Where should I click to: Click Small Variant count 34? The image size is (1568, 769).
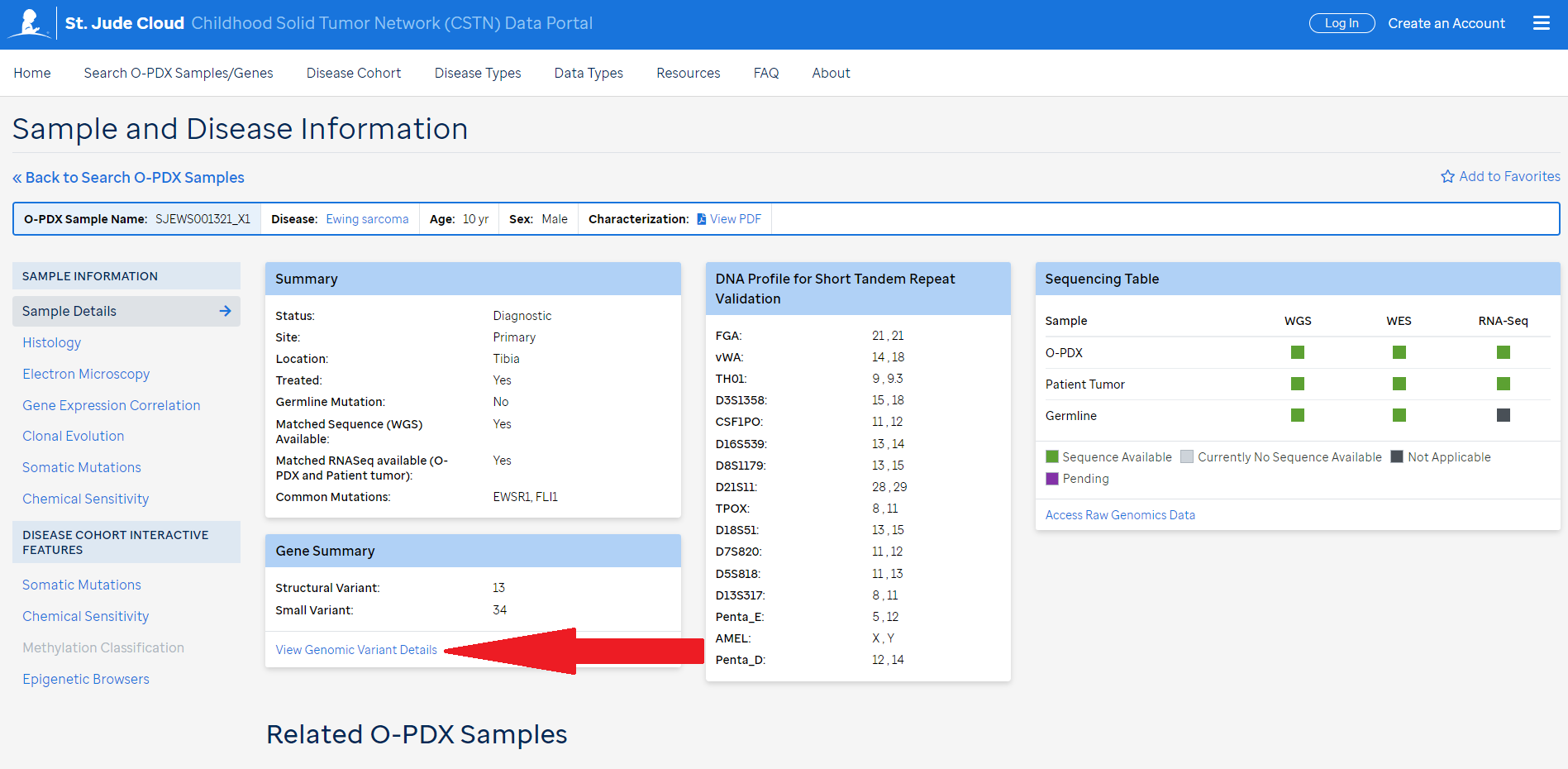(499, 610)
